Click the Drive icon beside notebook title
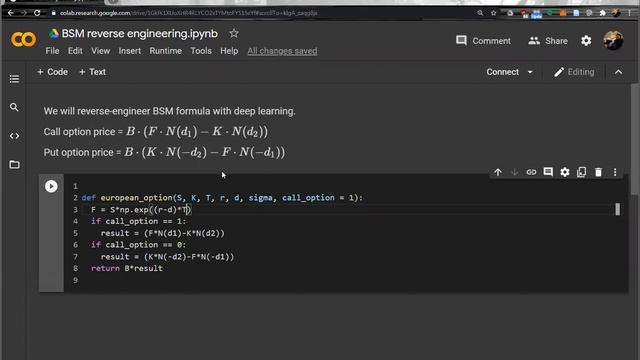The width and height of the screenshot is (640, 360). point(53,33)
